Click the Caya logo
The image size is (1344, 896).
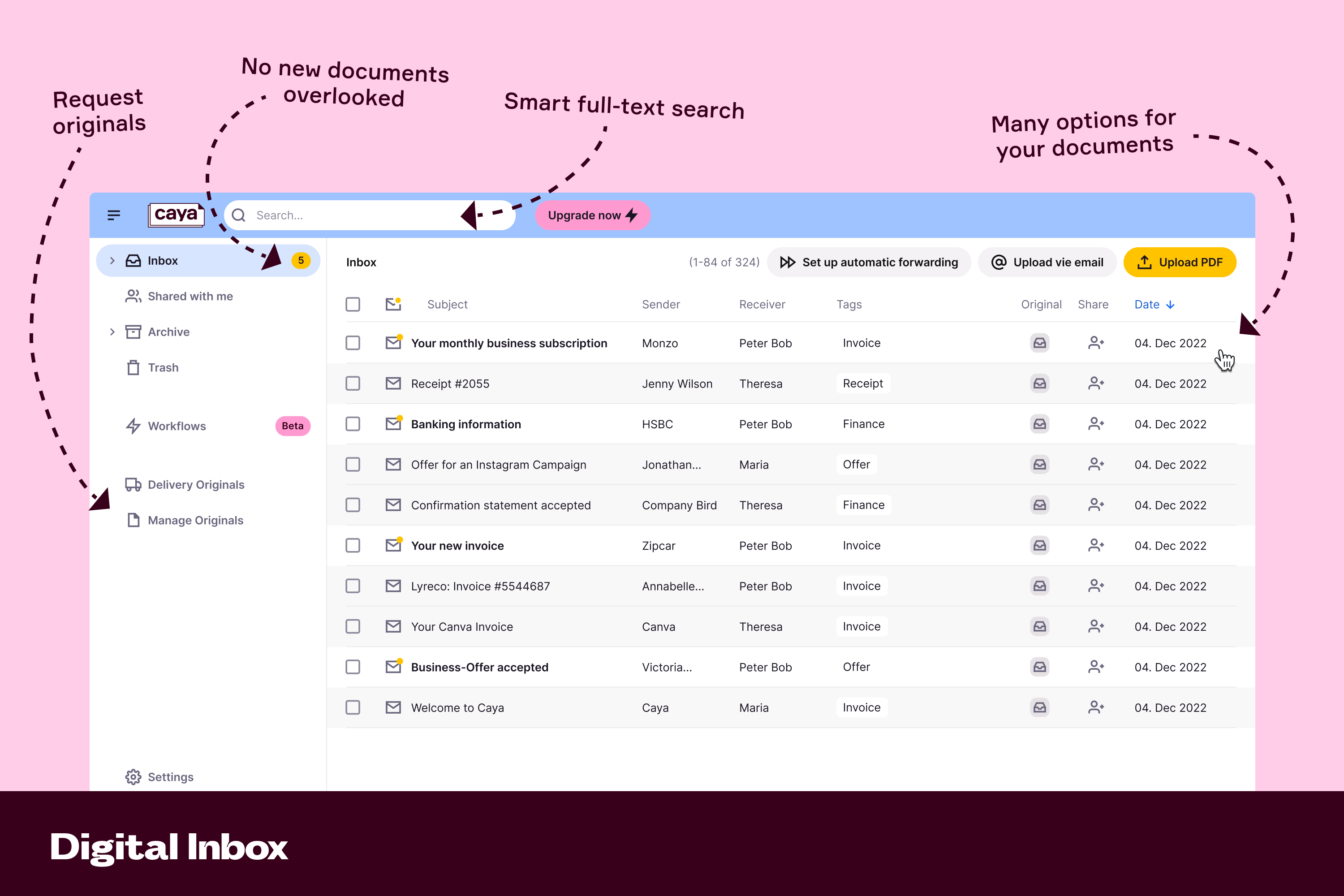click(176, 215)
